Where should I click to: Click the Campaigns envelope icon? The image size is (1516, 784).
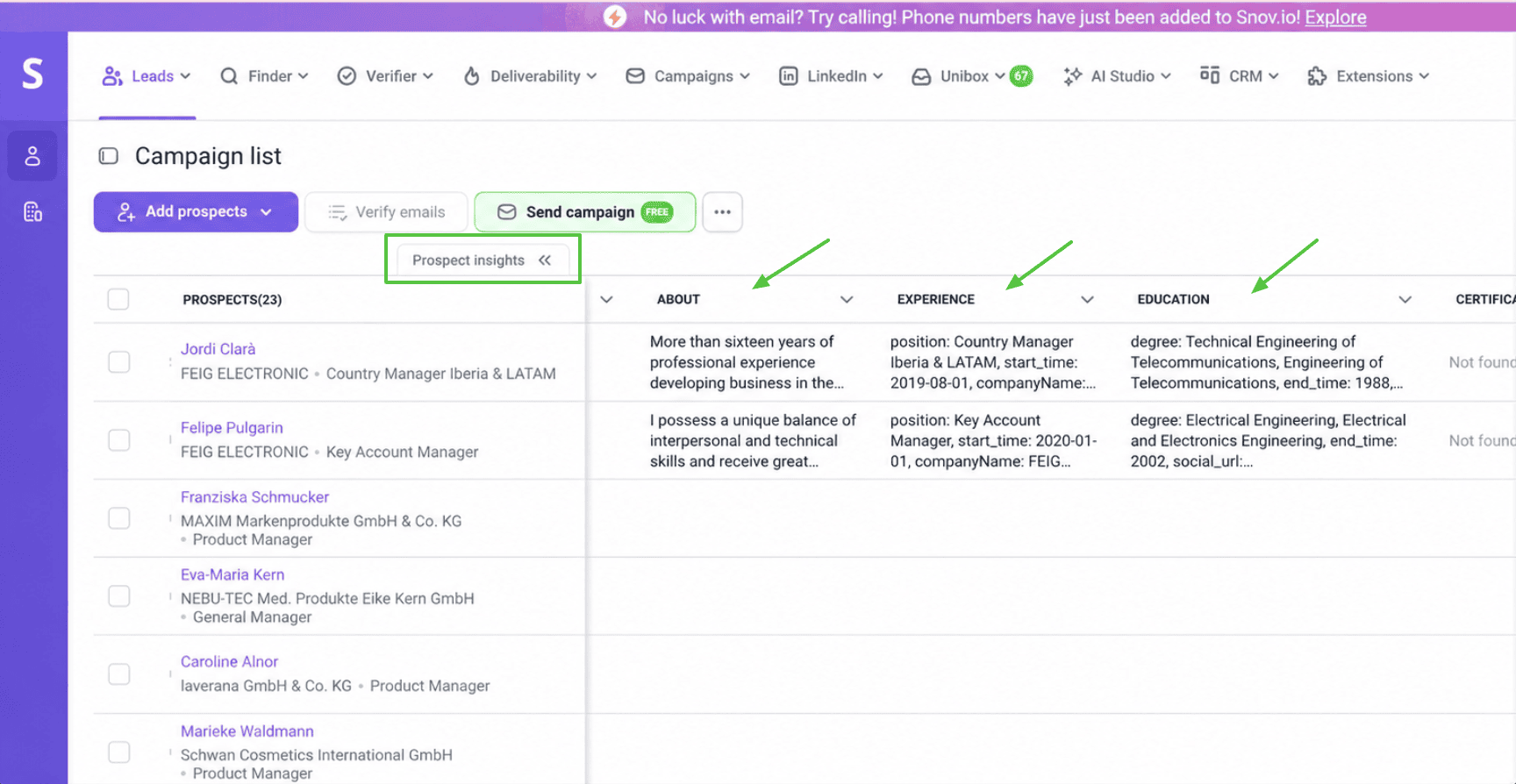pos(635,76)
